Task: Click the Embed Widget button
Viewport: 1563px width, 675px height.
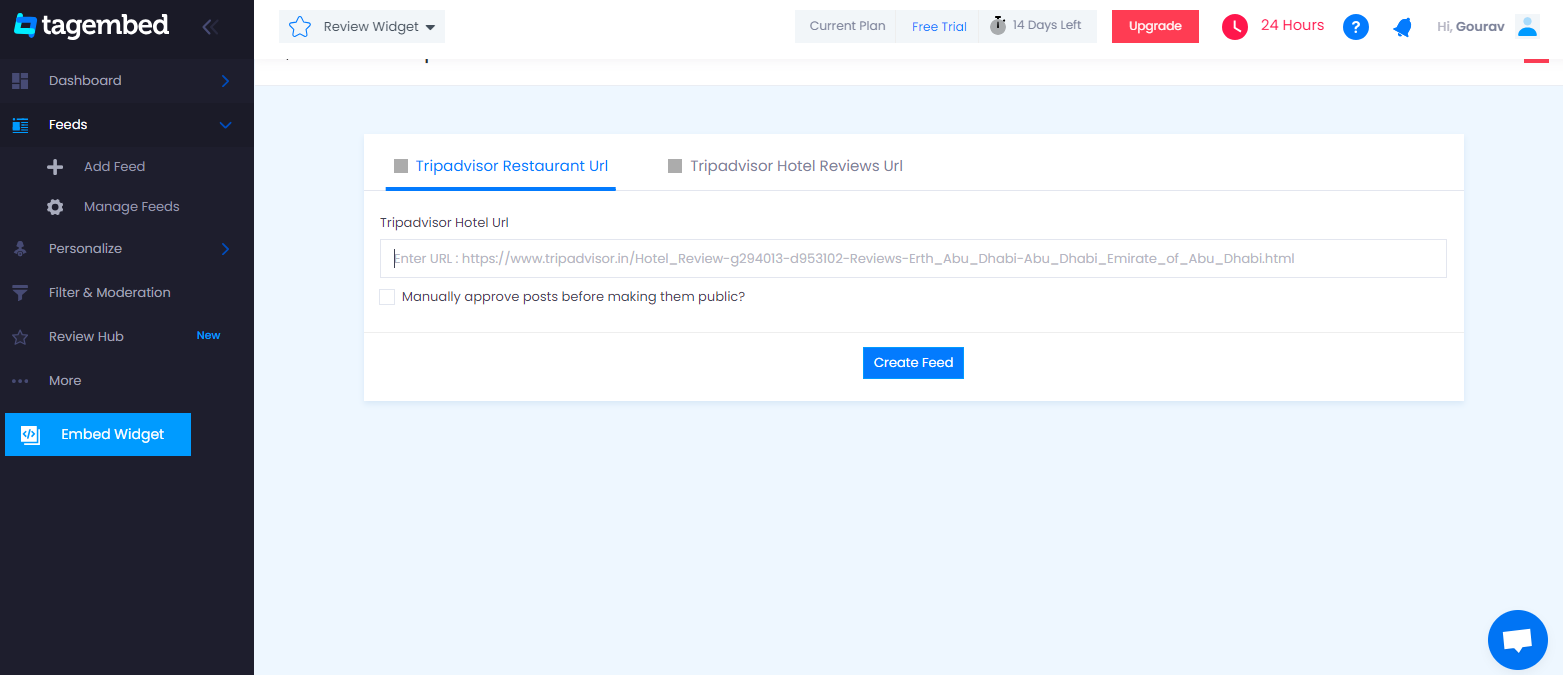Action: click(98, 435)
